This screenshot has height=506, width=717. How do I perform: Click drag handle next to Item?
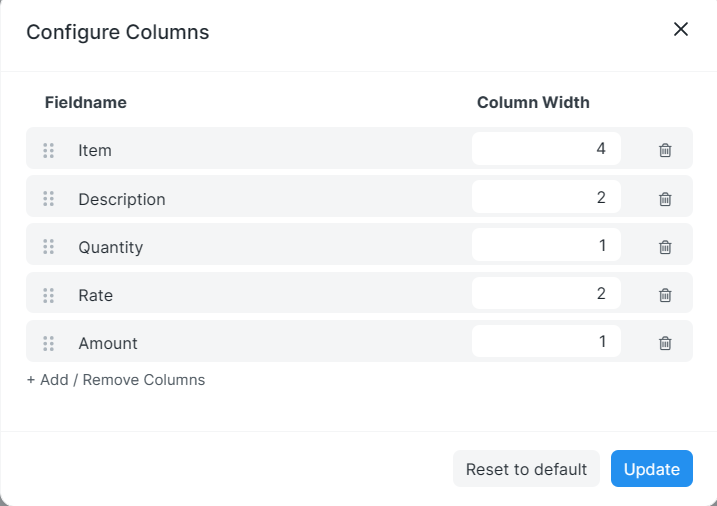(x=48, y=150)
